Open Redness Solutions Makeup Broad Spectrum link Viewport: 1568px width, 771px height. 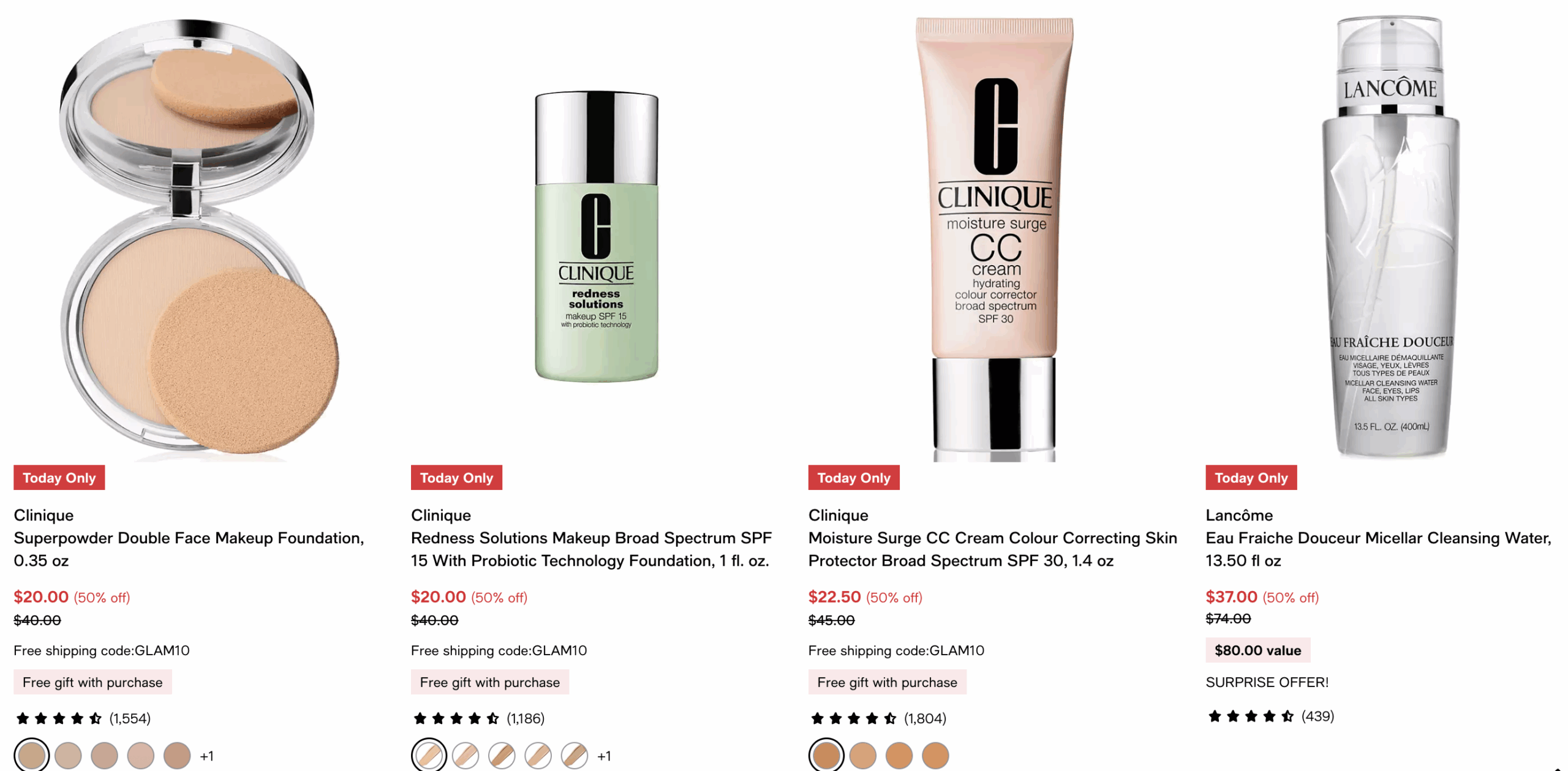pyautogui.click(x=591, y=549)
